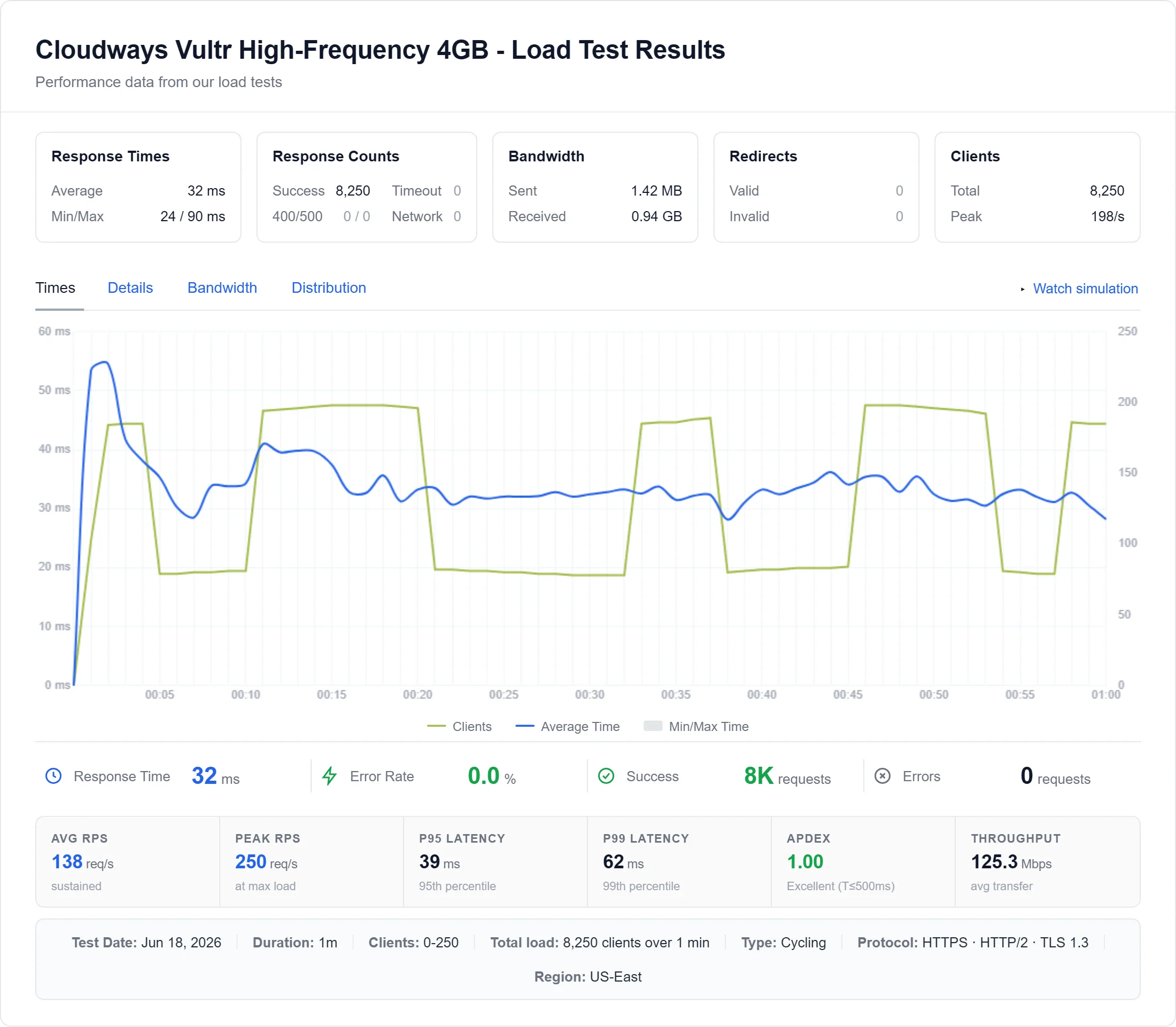1176x1027 pixels.
Task: Click the 00:30 time axis label
Action: 590,695
